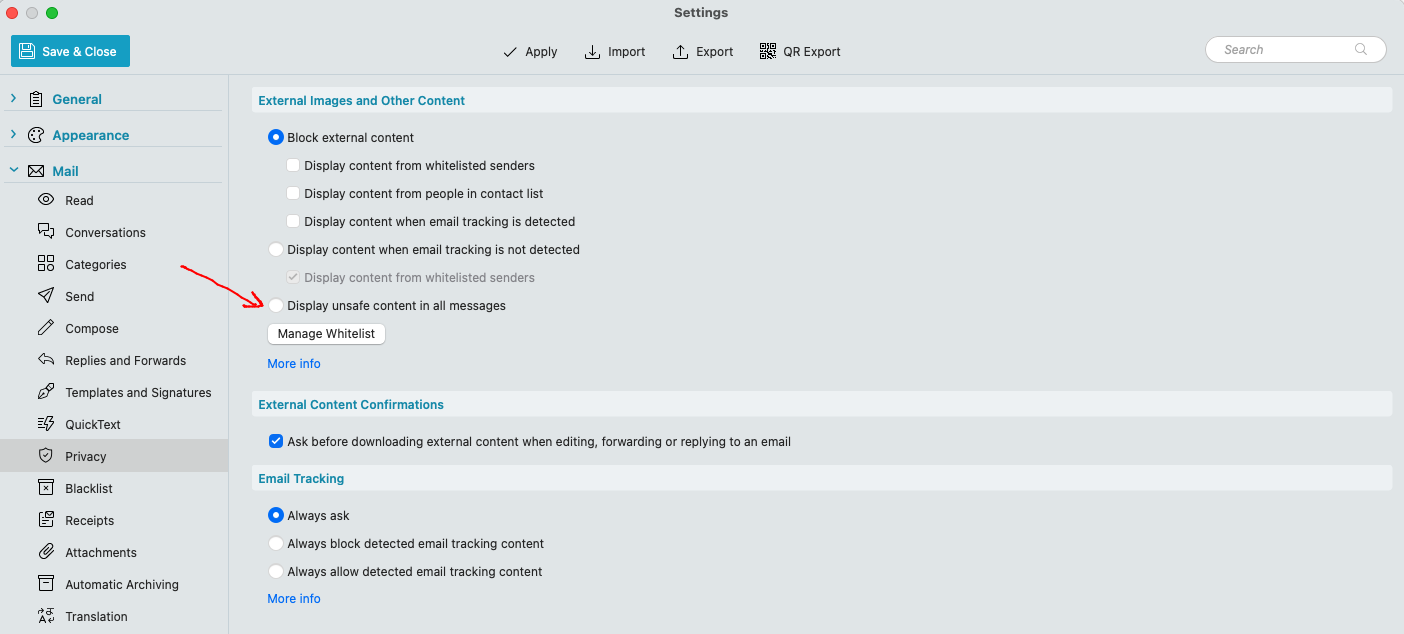1404x634 pixels.
Task: Click the Import download icon
Action: pos(592,51)
